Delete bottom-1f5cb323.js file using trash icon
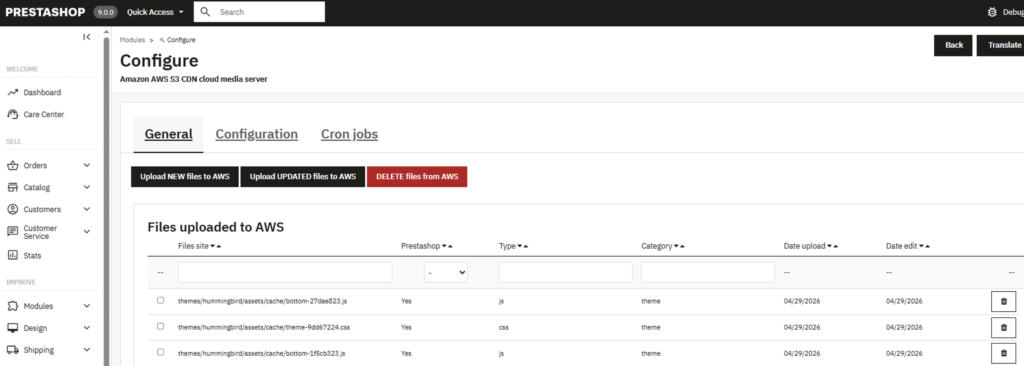 coord(1004,354)
